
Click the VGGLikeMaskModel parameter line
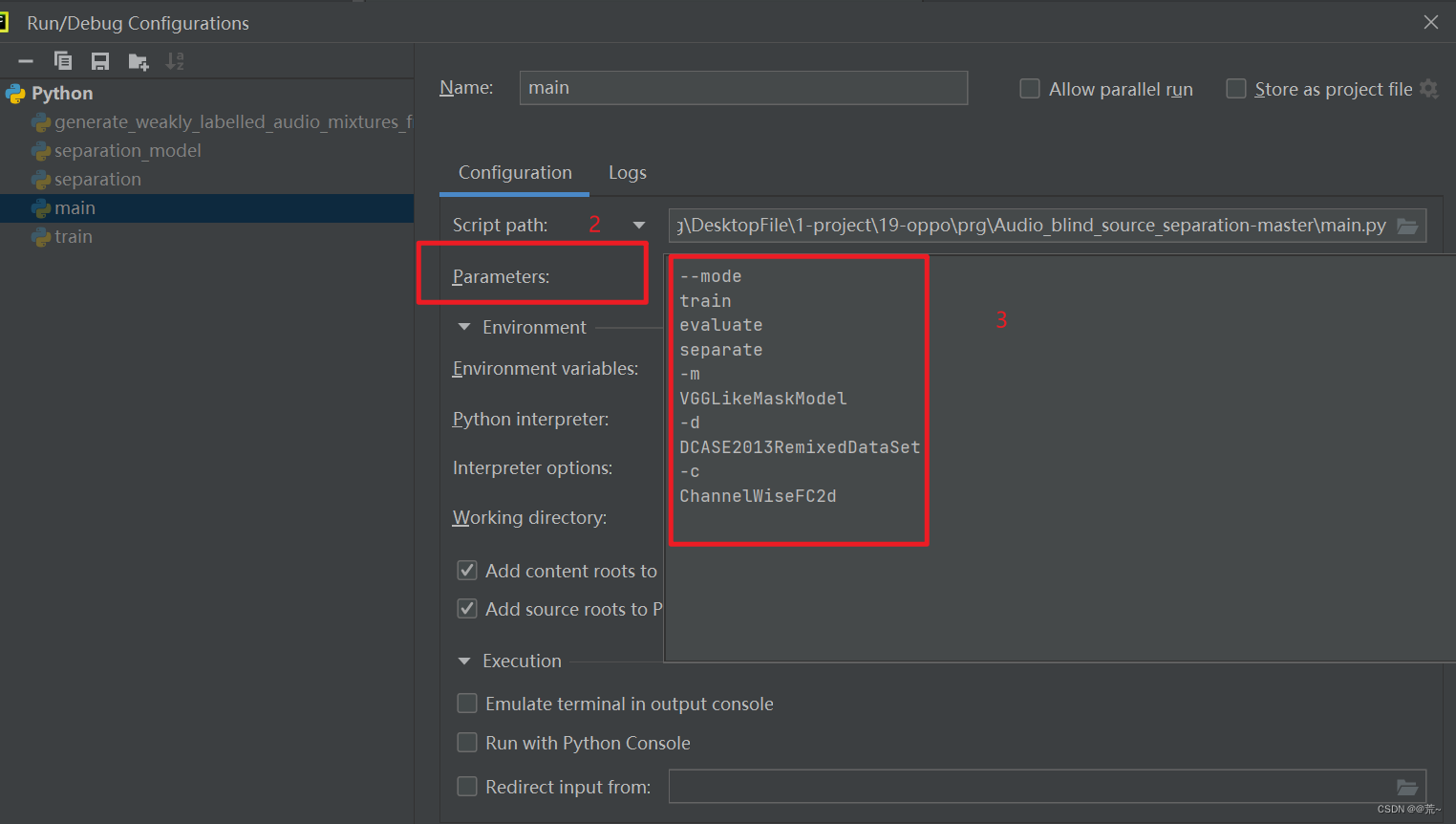click(x=763, y=399)
